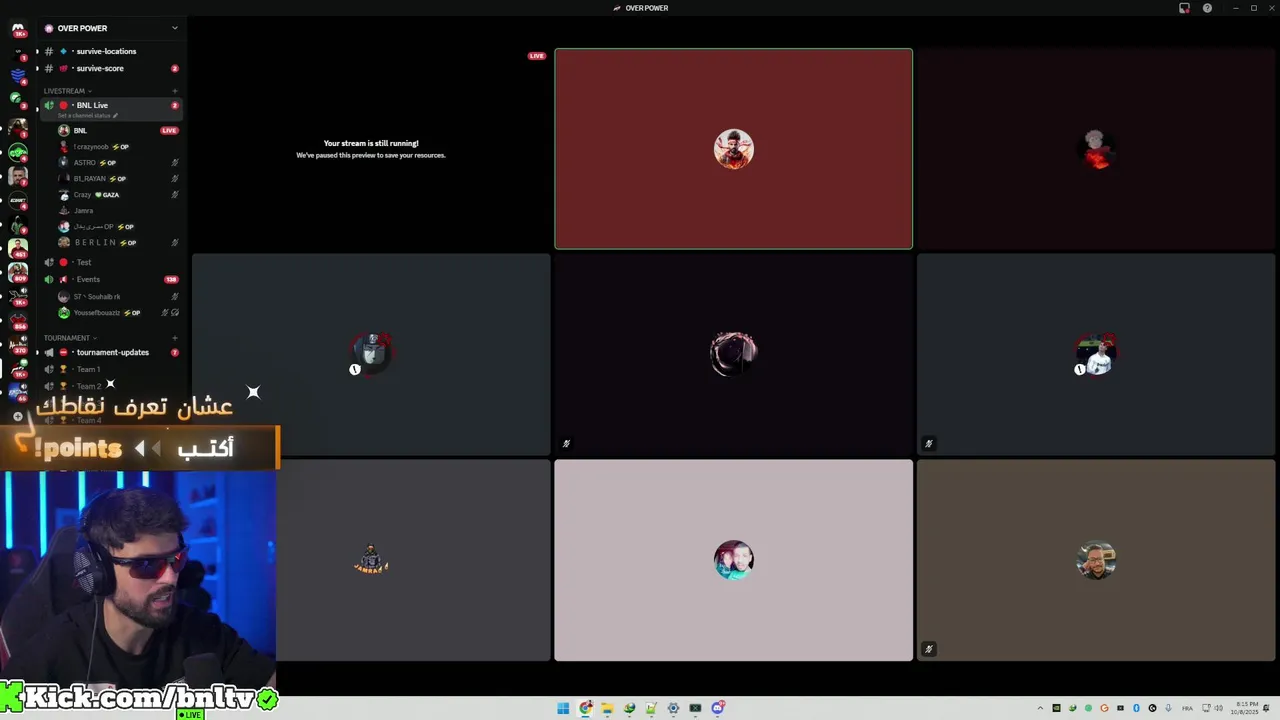Viewport: 1280px width, 720px height.
Task: Open the survive-locations text channel
Action: [x=110, y=51]
